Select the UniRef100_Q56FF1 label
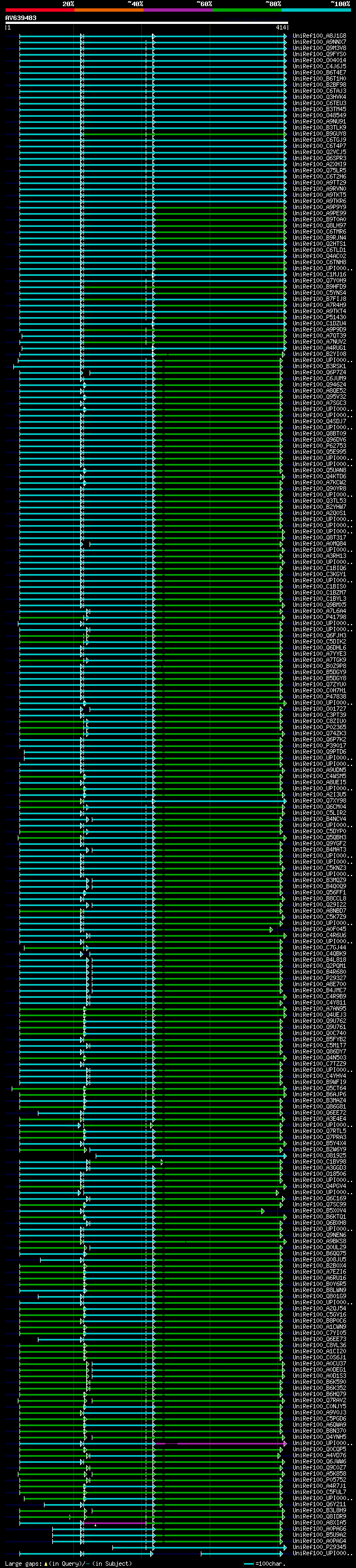The image size is (356, 1568). pyautogui.click(x=319, y=892)
